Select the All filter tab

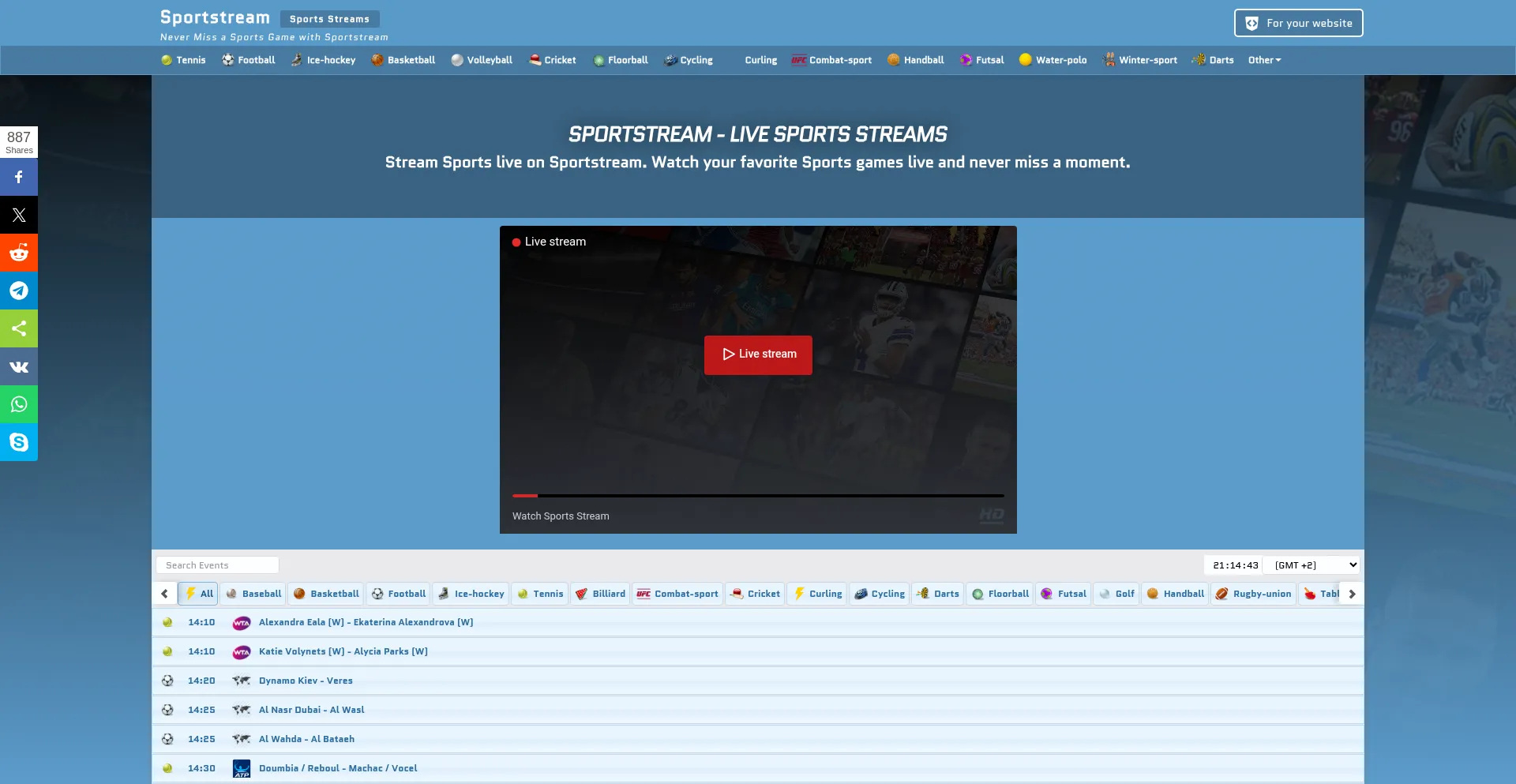click(x=199, y=594)
